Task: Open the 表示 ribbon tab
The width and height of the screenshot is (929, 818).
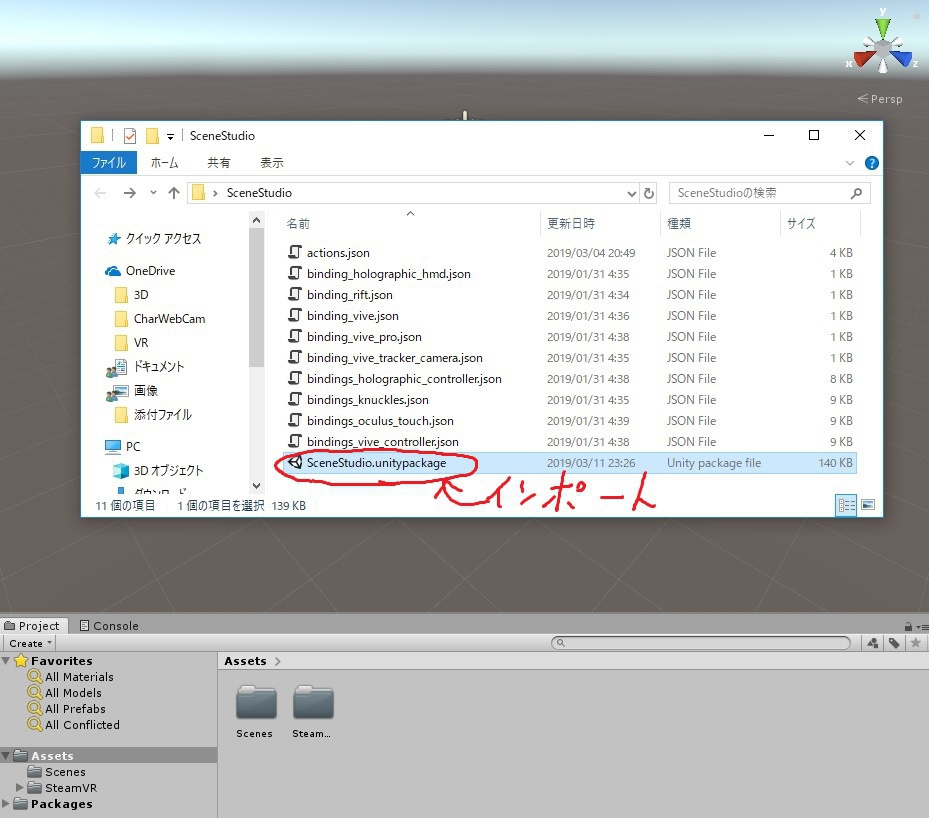Action: [272, 162]
